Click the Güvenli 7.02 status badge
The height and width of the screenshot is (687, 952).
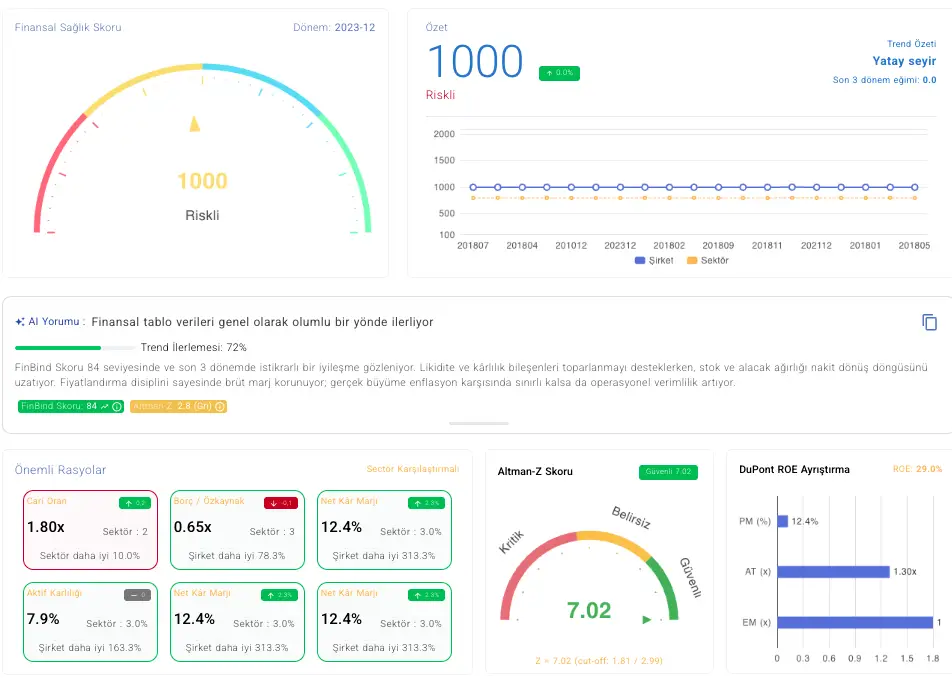tap(668, 472)
